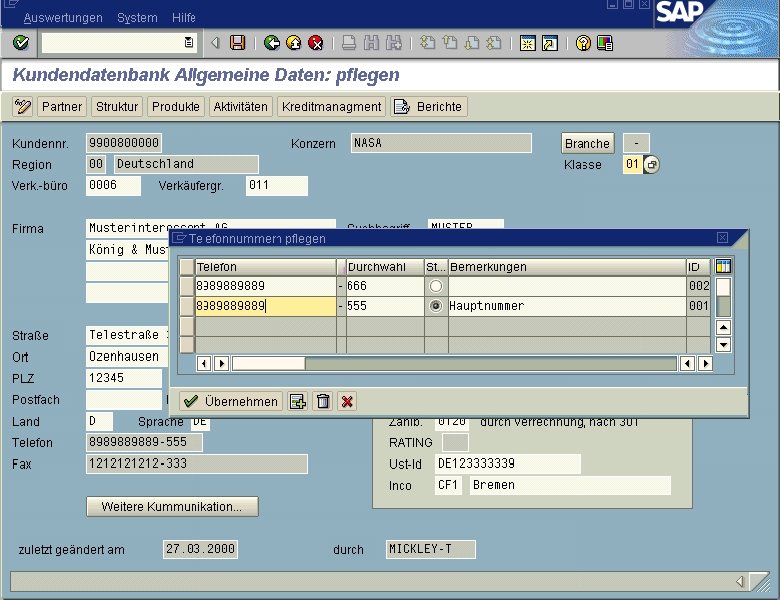Click the PLZ field 12345
Image resolution: width=780 pixels, height=600 pixels.
(x=123, y=378)
